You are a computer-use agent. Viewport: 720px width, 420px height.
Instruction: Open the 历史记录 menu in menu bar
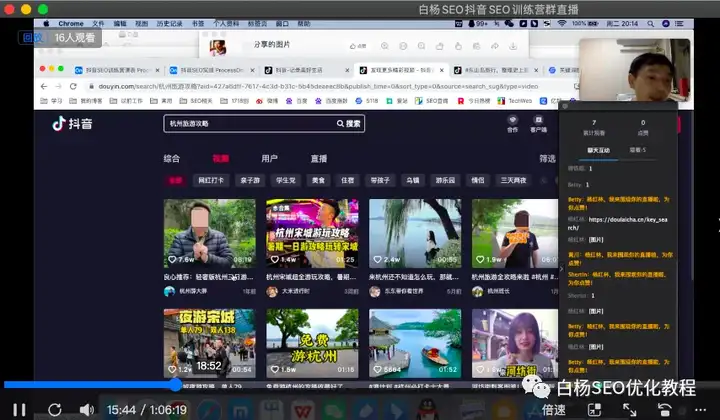coord(169,23)
